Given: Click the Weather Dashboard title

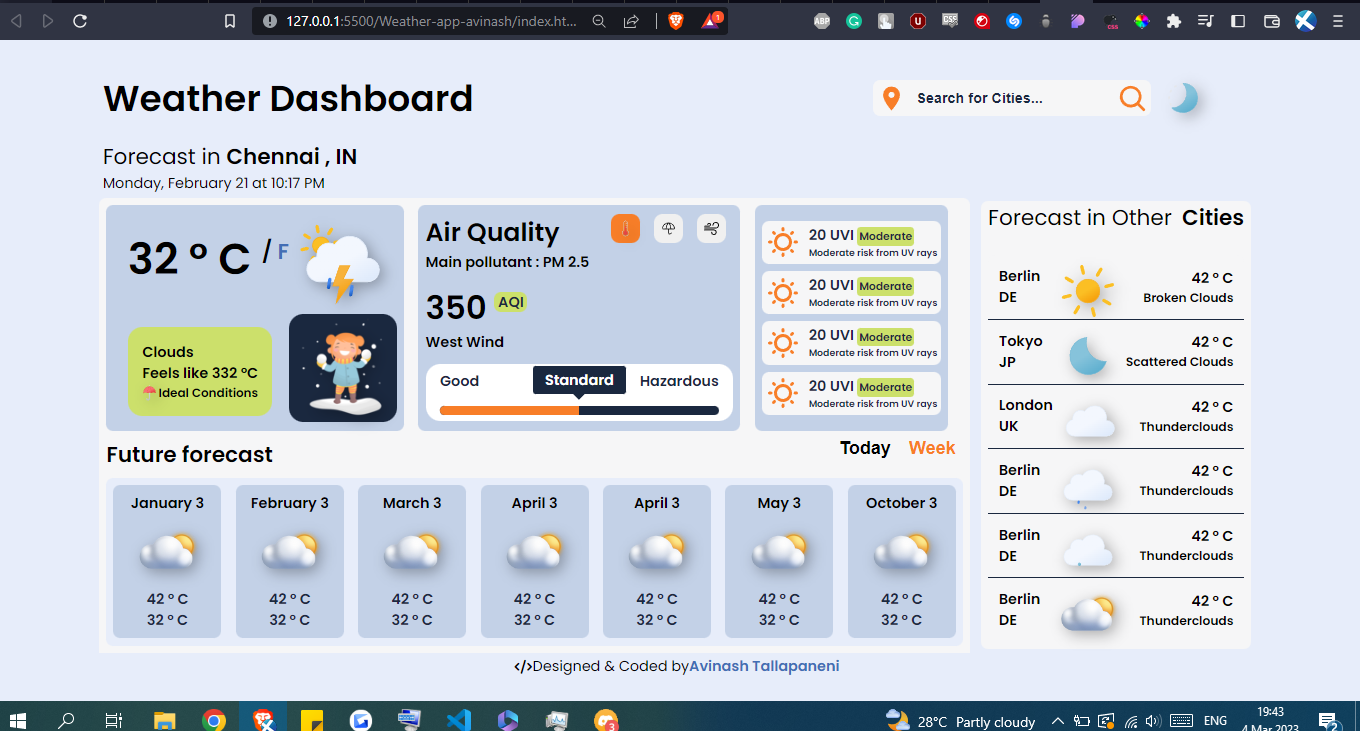Looking at the screenshot, I should (288, 98).
